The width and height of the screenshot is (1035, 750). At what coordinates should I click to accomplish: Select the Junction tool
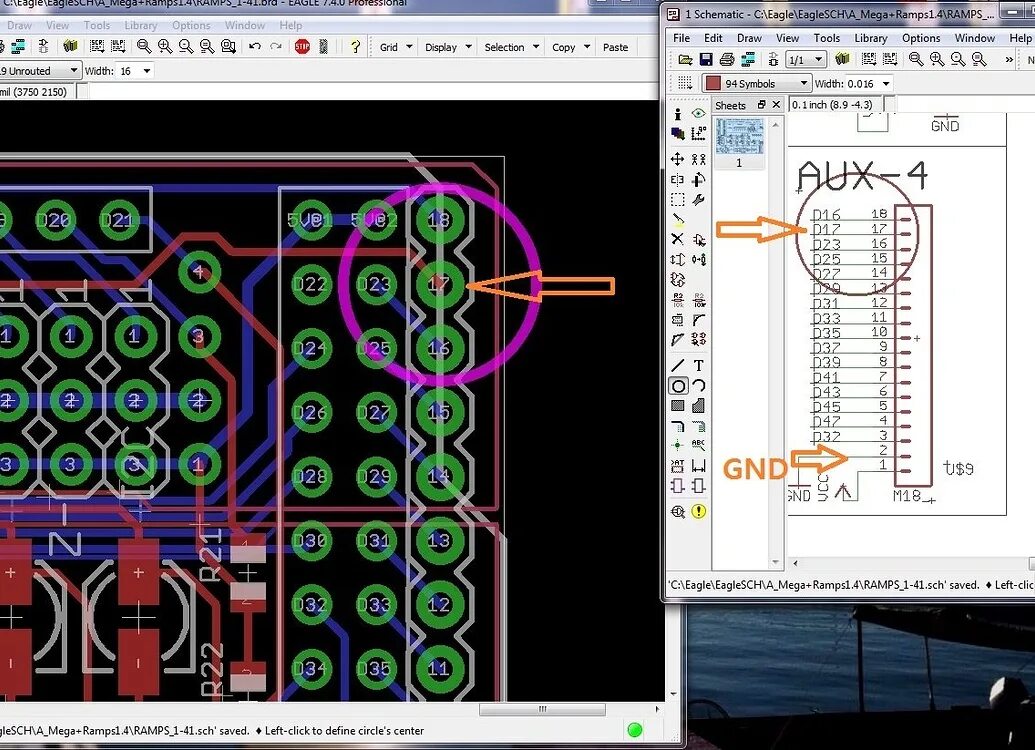(677, 446)
